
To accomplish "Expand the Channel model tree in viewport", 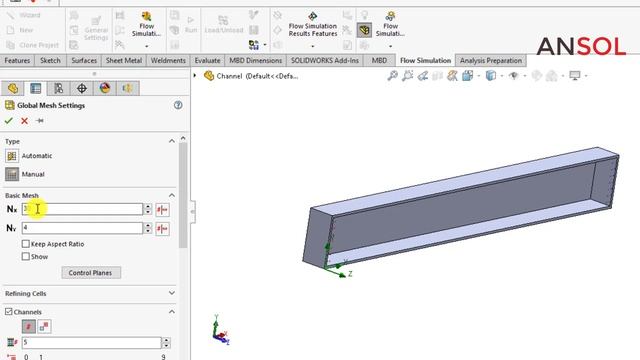I will tap(195, 76).
